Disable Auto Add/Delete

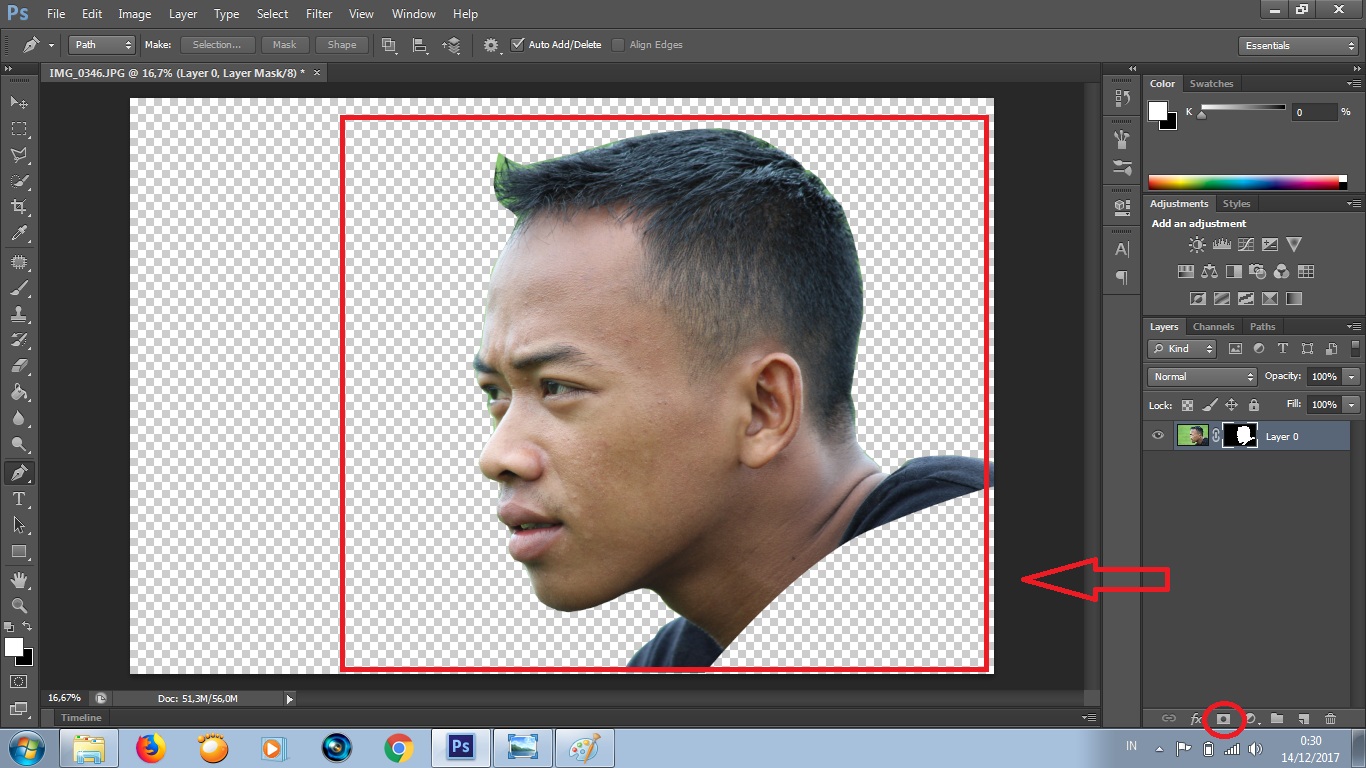[x=518, y=44]
